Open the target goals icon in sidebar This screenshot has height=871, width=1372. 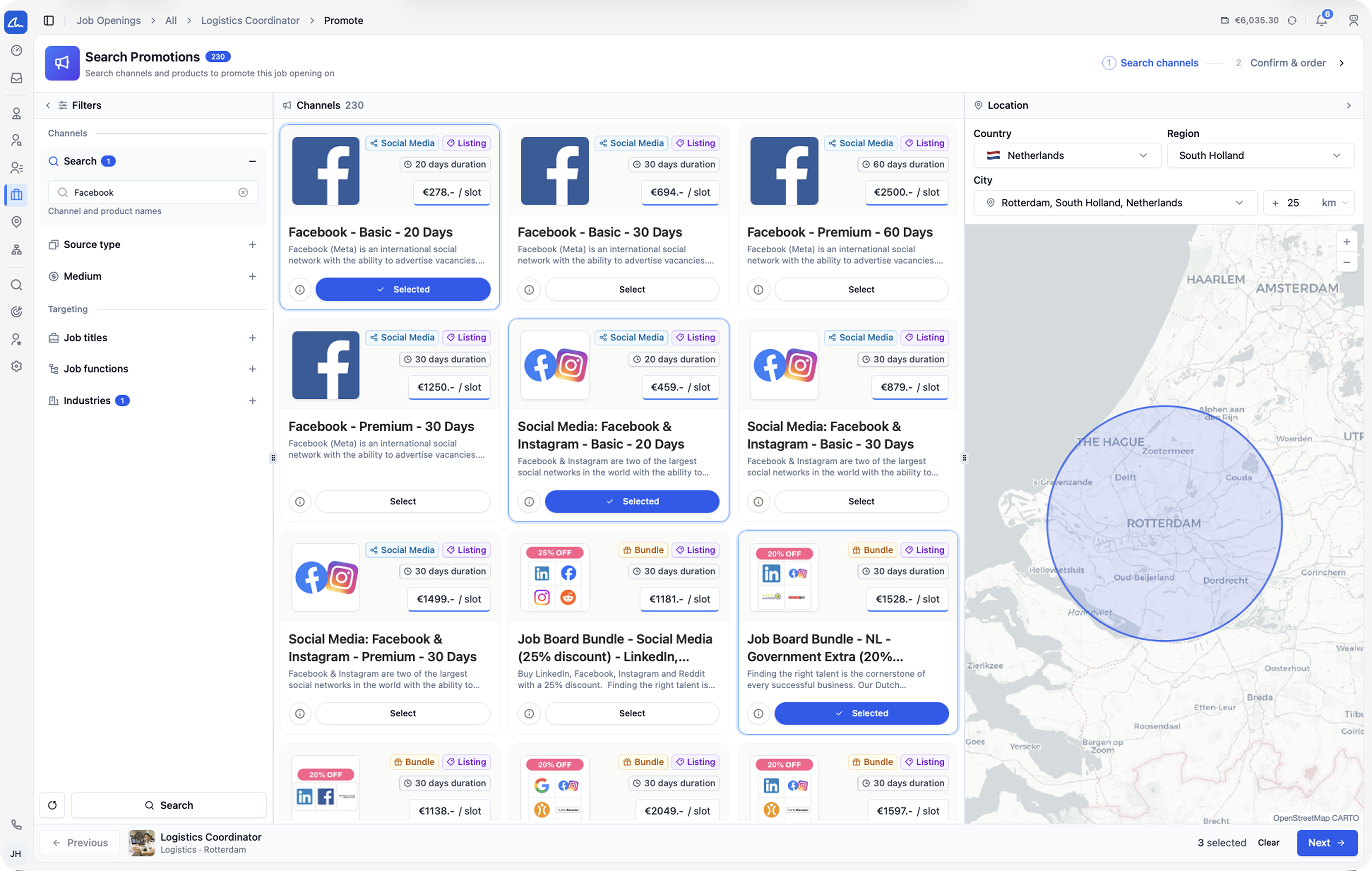pos(17,311)
